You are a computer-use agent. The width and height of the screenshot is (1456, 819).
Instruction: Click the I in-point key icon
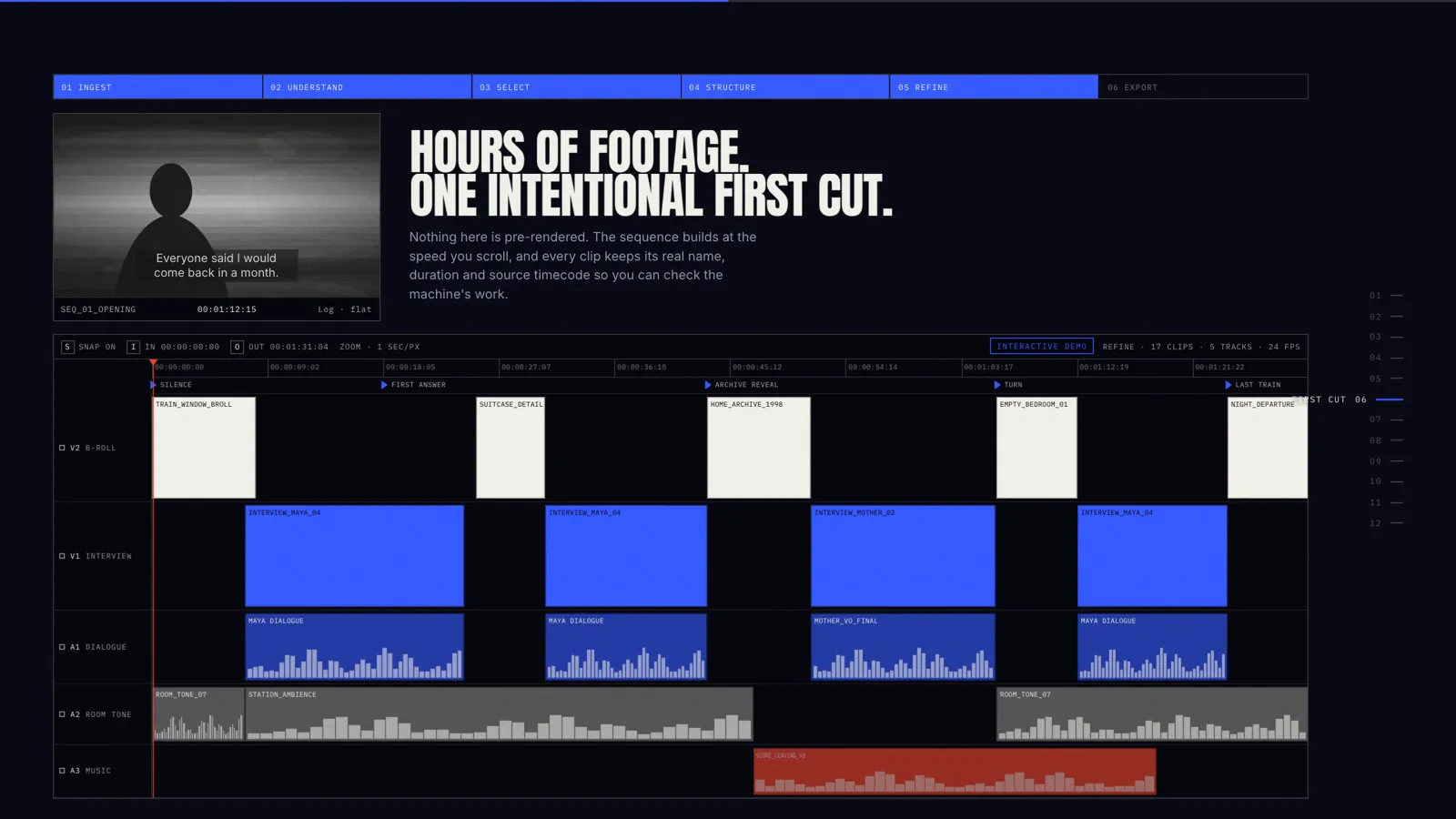(x=134, y=347)
